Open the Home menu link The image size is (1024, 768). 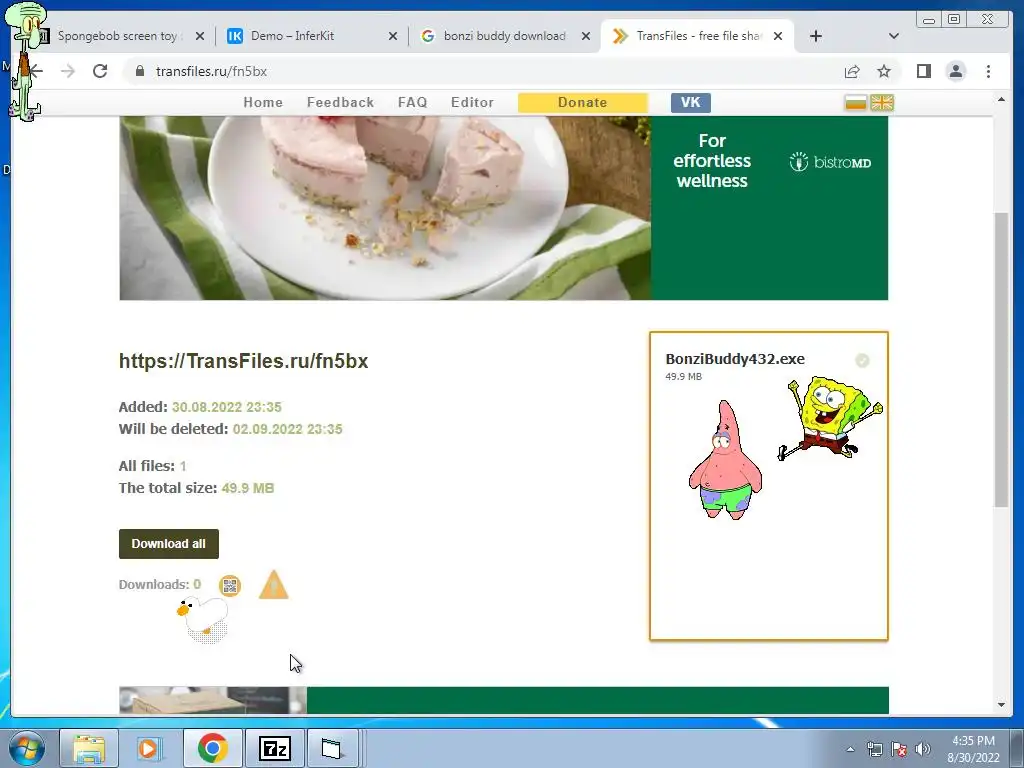coord(263,103)
